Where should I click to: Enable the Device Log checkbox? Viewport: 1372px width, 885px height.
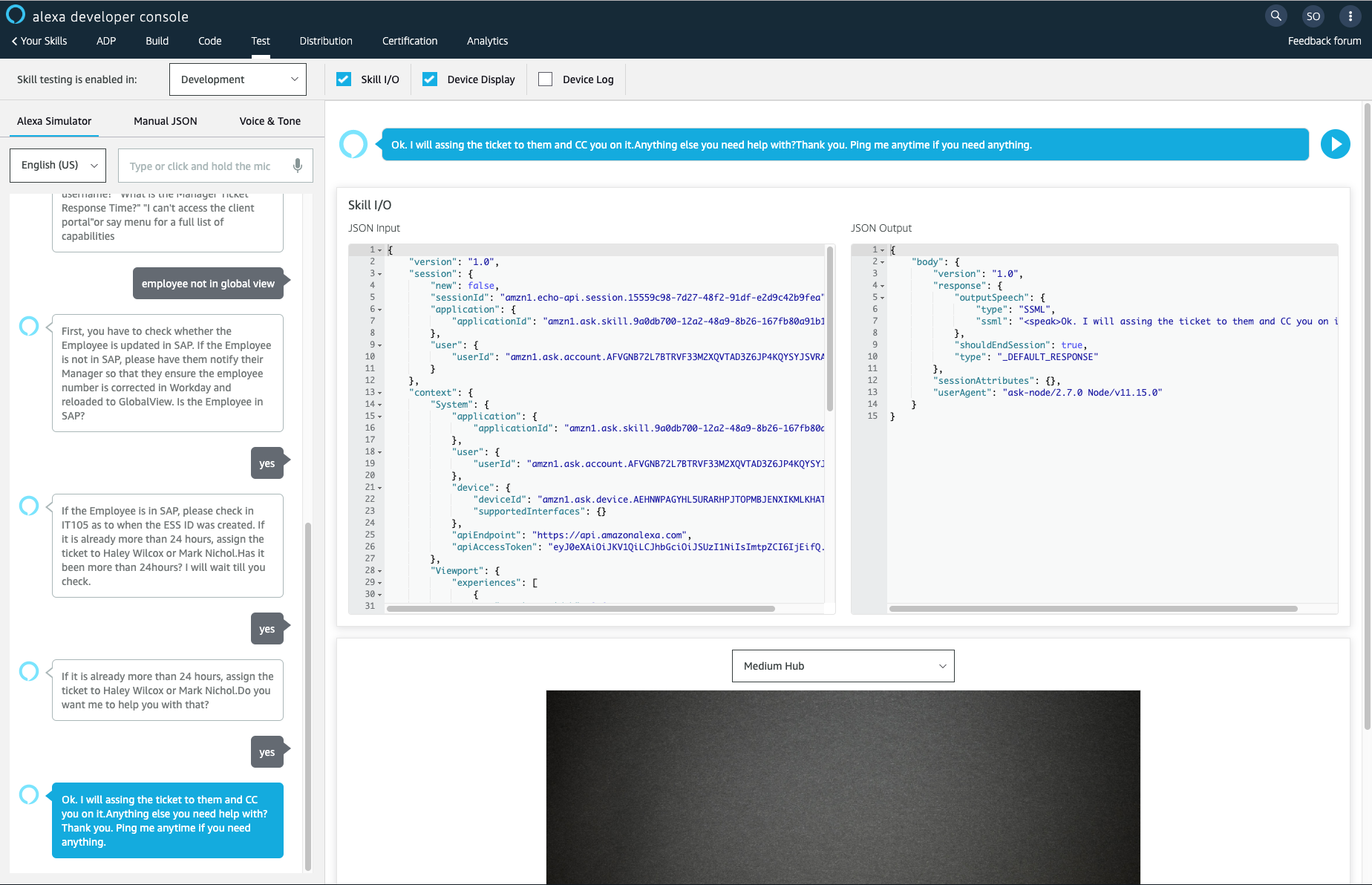pos(545,79)
